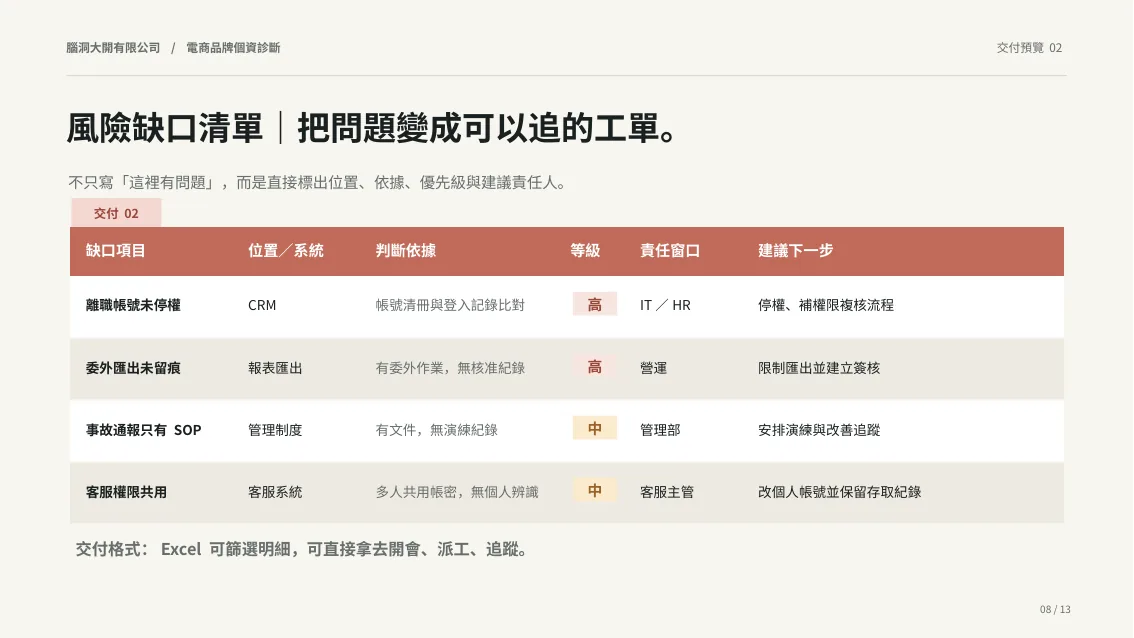Image resolution: width=1134 pixels, height=638 pixels.
Task: Click the subtitle starting with 不只寫「這裡有問題」
Action: tap(317, 182)
